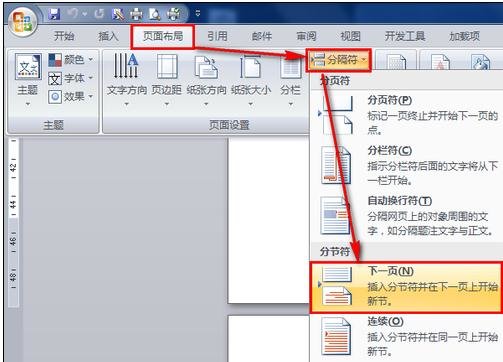Open the 主题 themes gallery button
The height and width of the screenshot is (362, 503).
pyautogui.click(x=28, y=79)
